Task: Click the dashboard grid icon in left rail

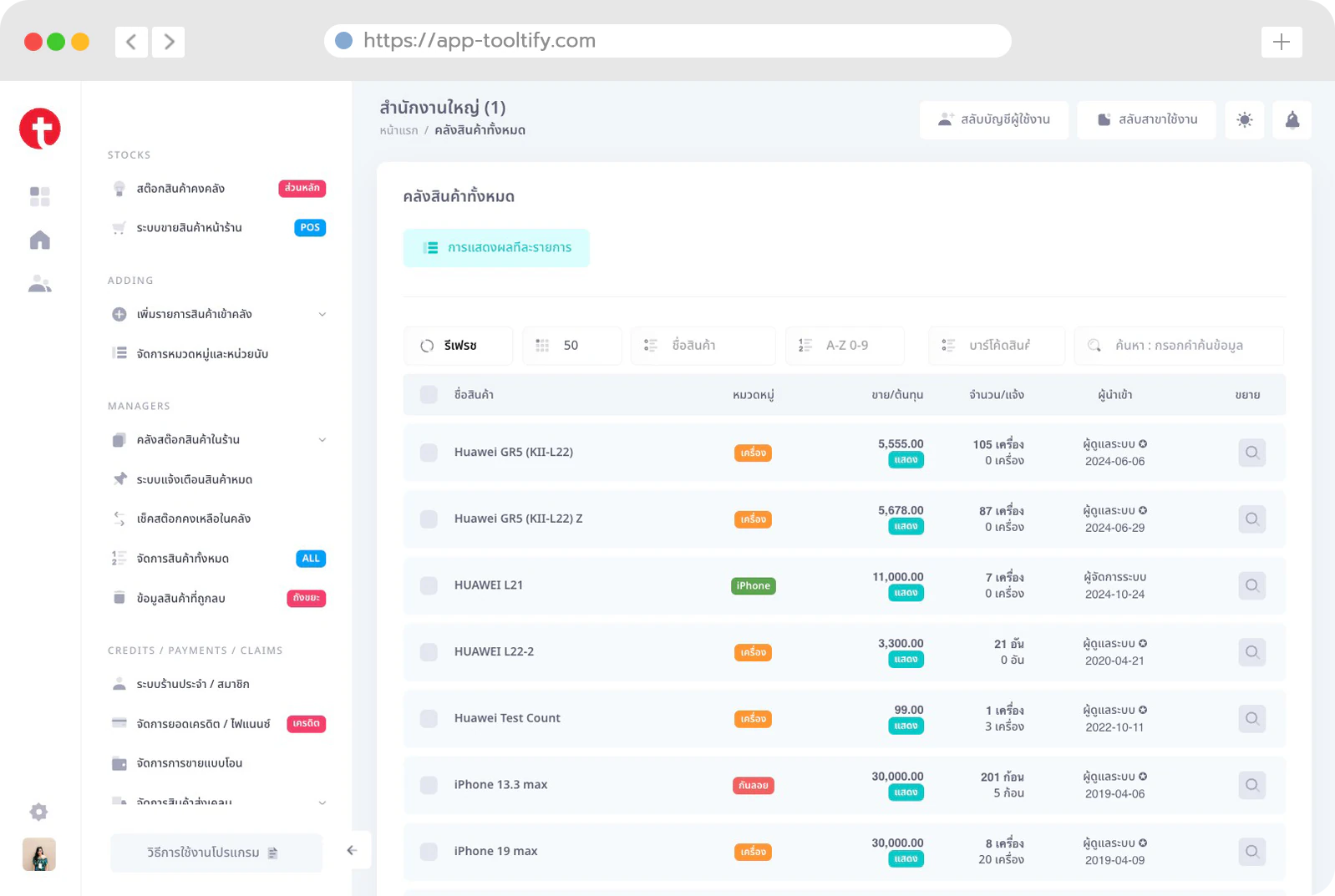Action: pos(40,196)
